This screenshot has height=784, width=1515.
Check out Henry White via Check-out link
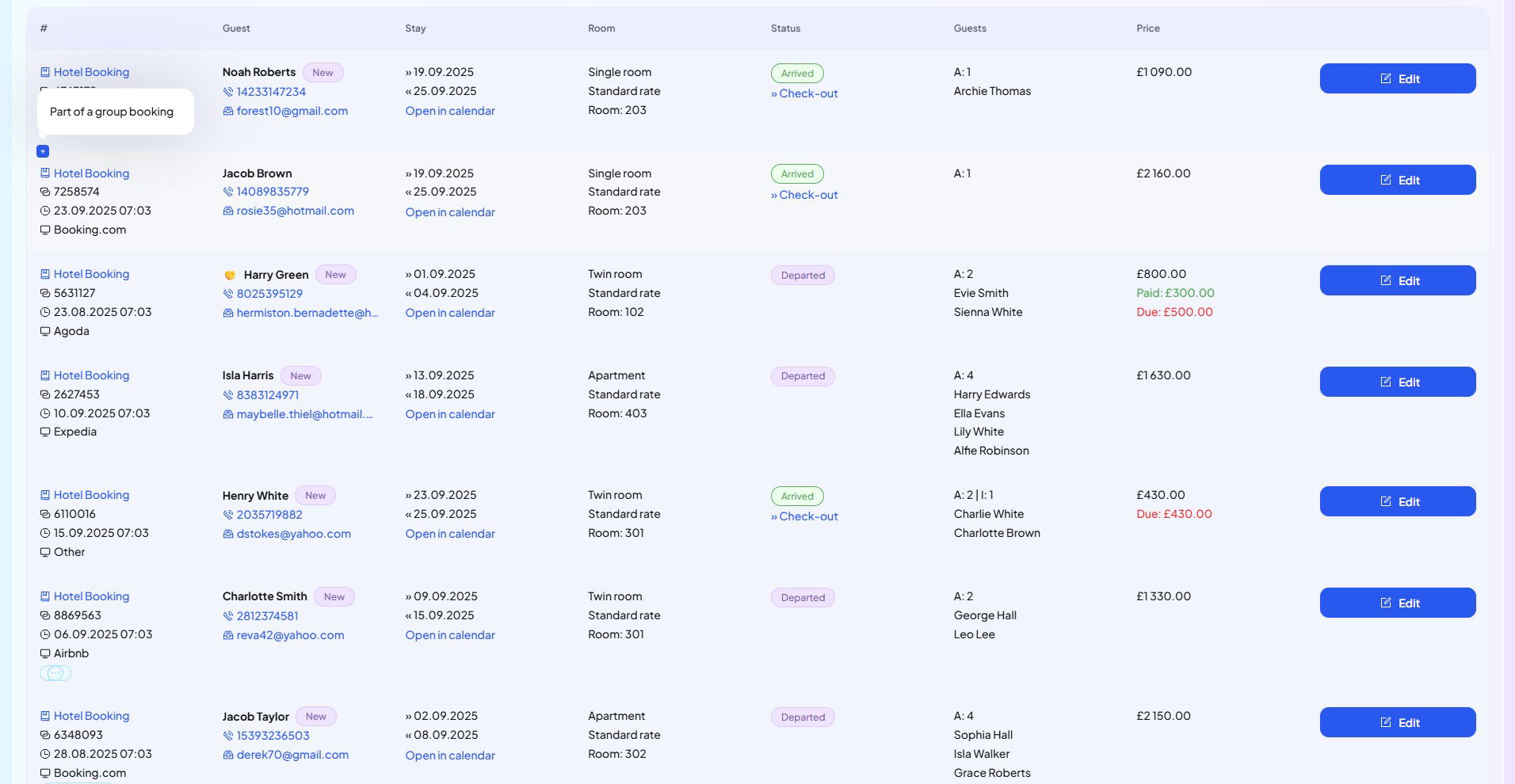(804, 516)
